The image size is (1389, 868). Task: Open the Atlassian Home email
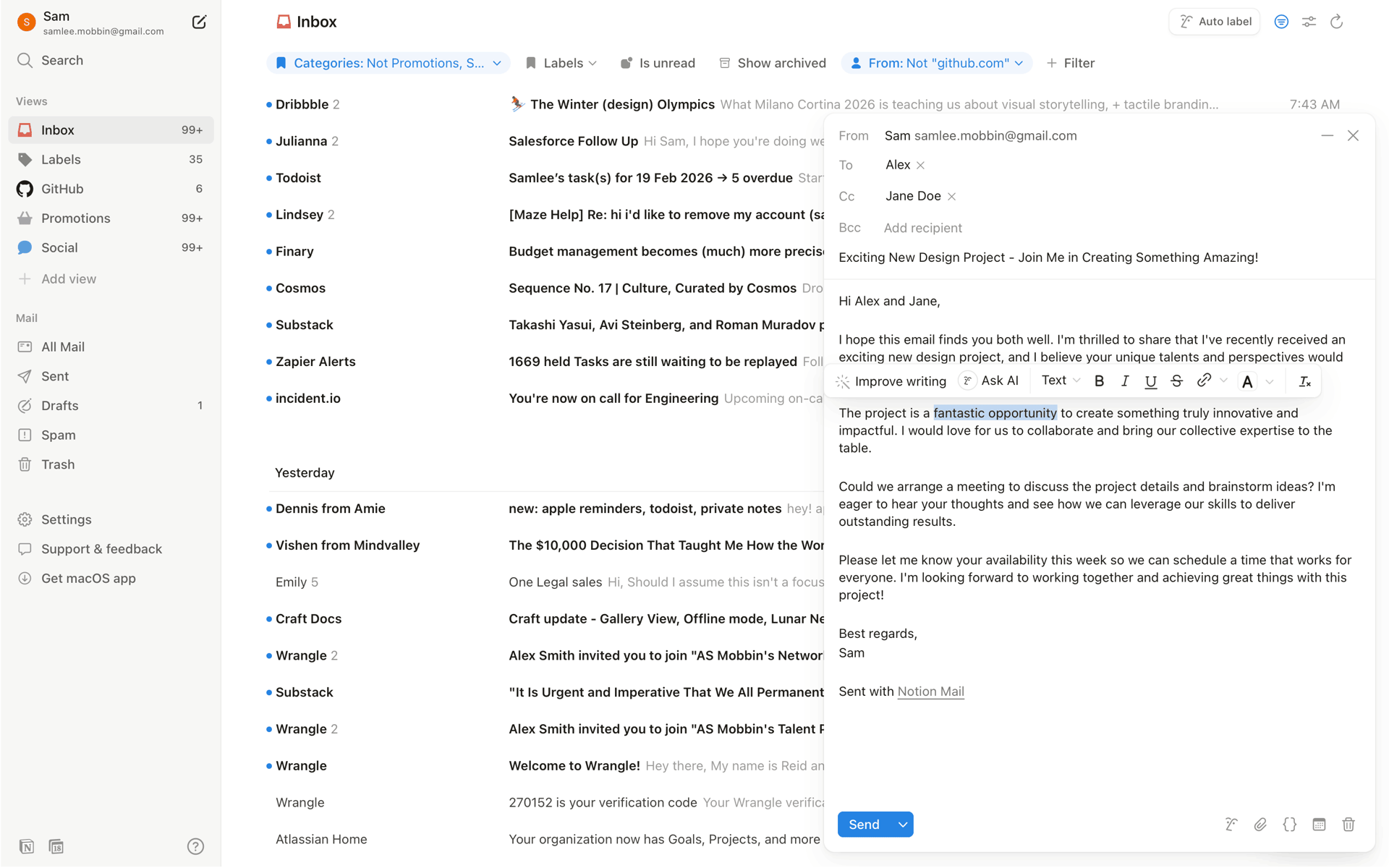pos(544,840)
